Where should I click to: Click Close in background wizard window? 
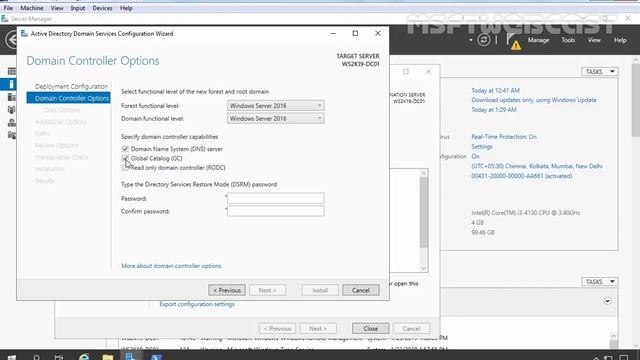click(x=371, y=329)
